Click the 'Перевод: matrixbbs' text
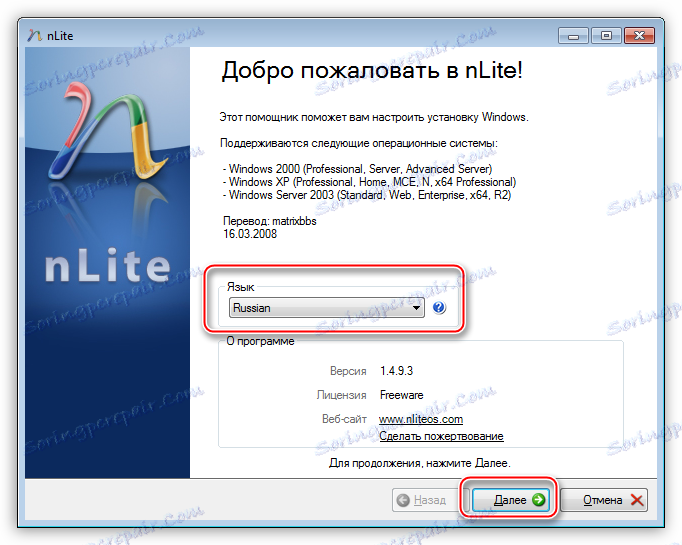The image size is (682, 545). pos(270,221)
